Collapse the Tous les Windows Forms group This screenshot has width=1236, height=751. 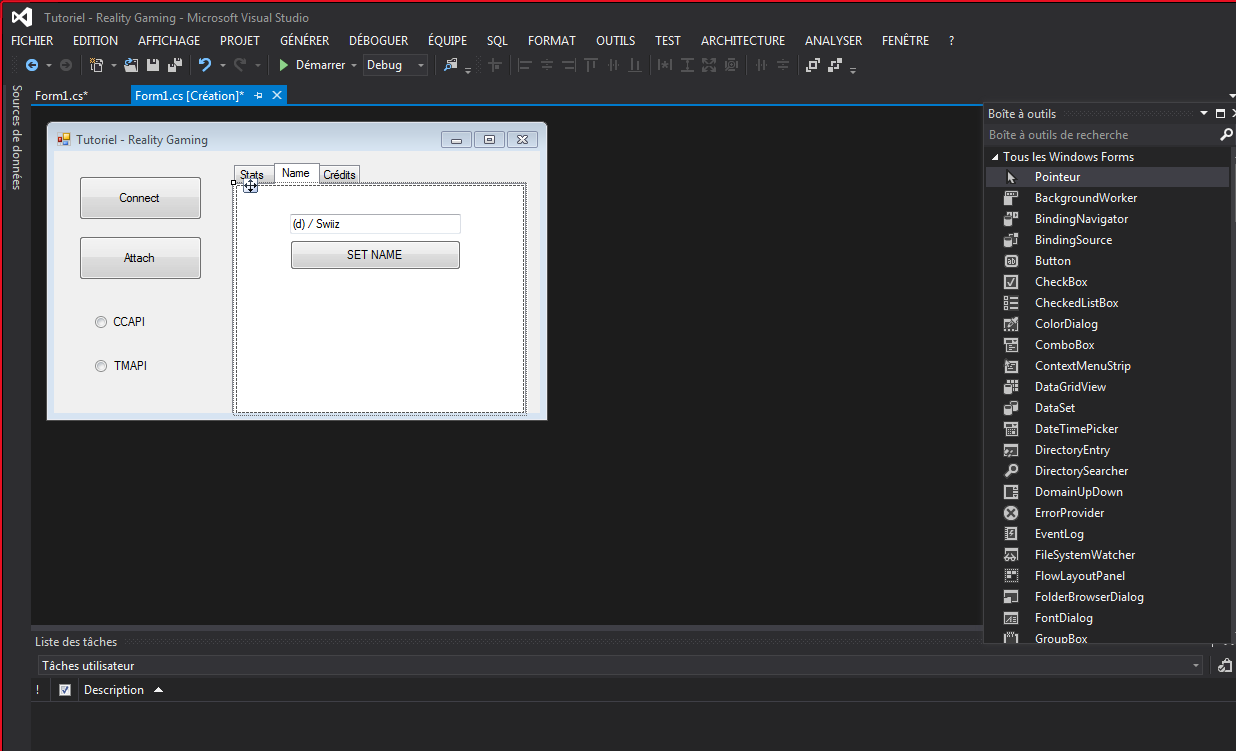coord(995,157)
